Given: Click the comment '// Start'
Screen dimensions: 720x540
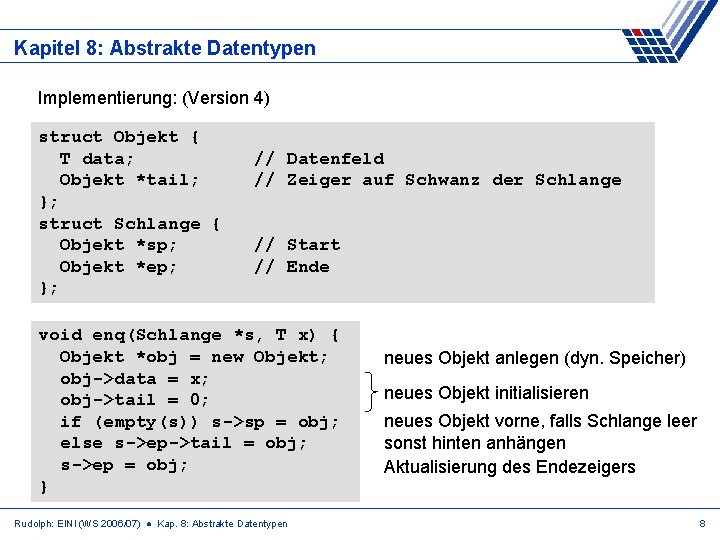Looking at the screenshot, I should pyautogui.click(x=297, y=245).
